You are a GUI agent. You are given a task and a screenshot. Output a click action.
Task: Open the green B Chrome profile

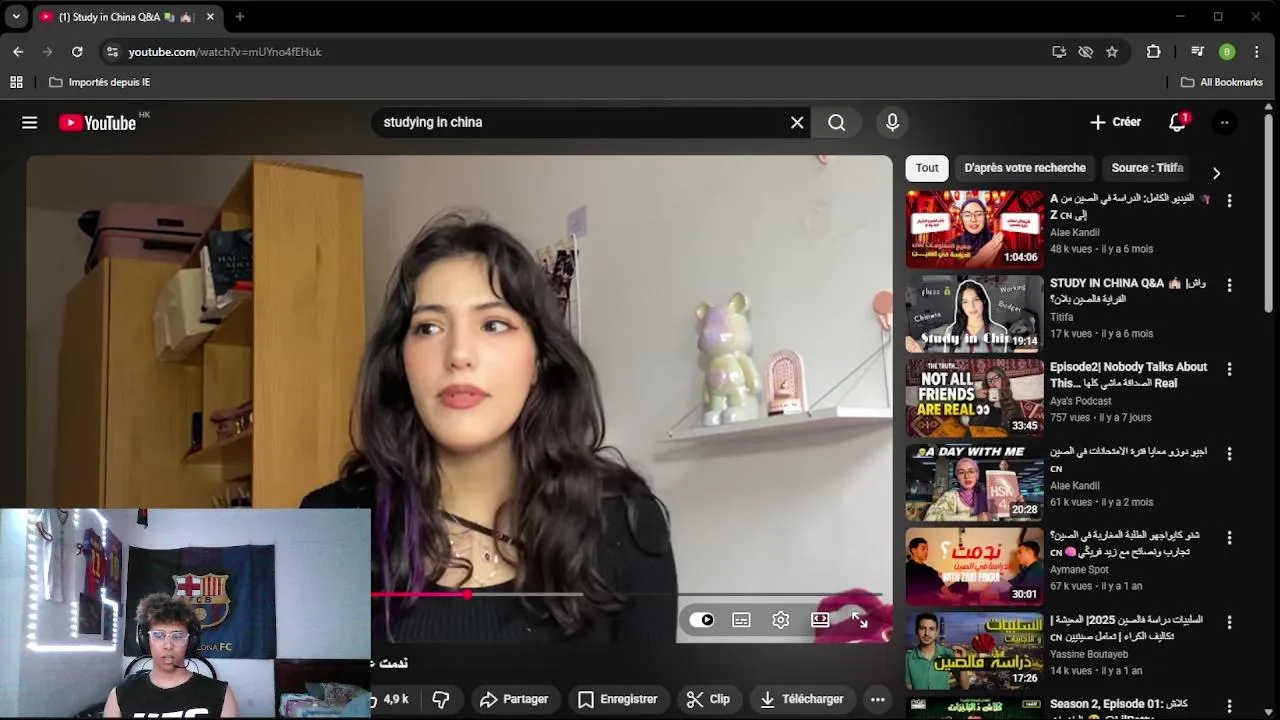coord(1227,52)
